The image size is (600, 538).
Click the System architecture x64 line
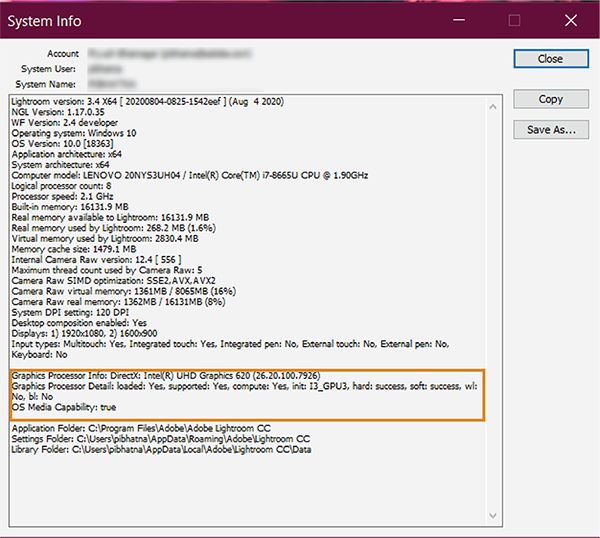tap(60, 165)
